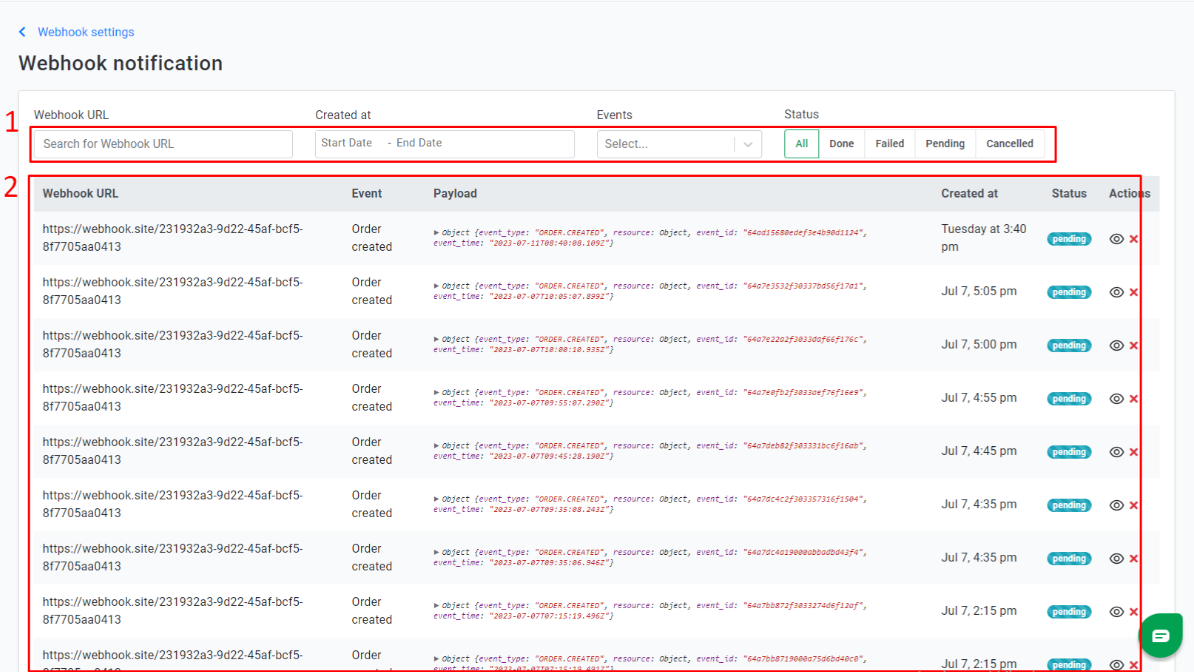View row with event time 09:35:06.946Z
This screenshot has height=672, width=1194.
tap(1116, 559)
